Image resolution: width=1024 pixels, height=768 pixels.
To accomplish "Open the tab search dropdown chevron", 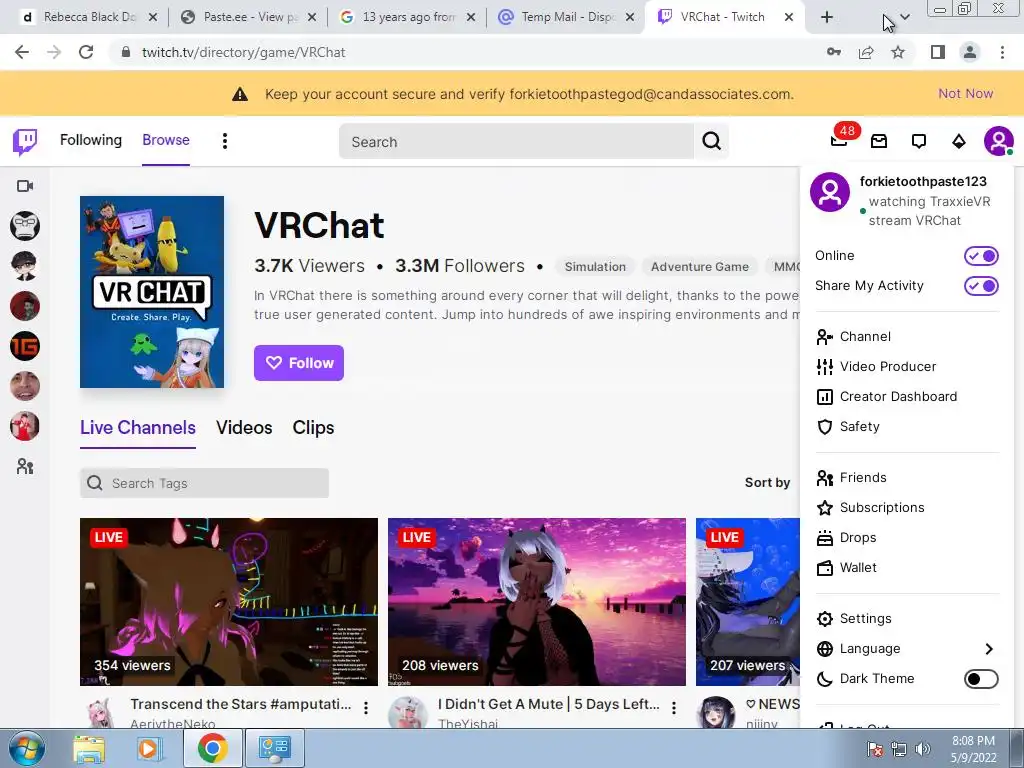I will coord(904,17).
